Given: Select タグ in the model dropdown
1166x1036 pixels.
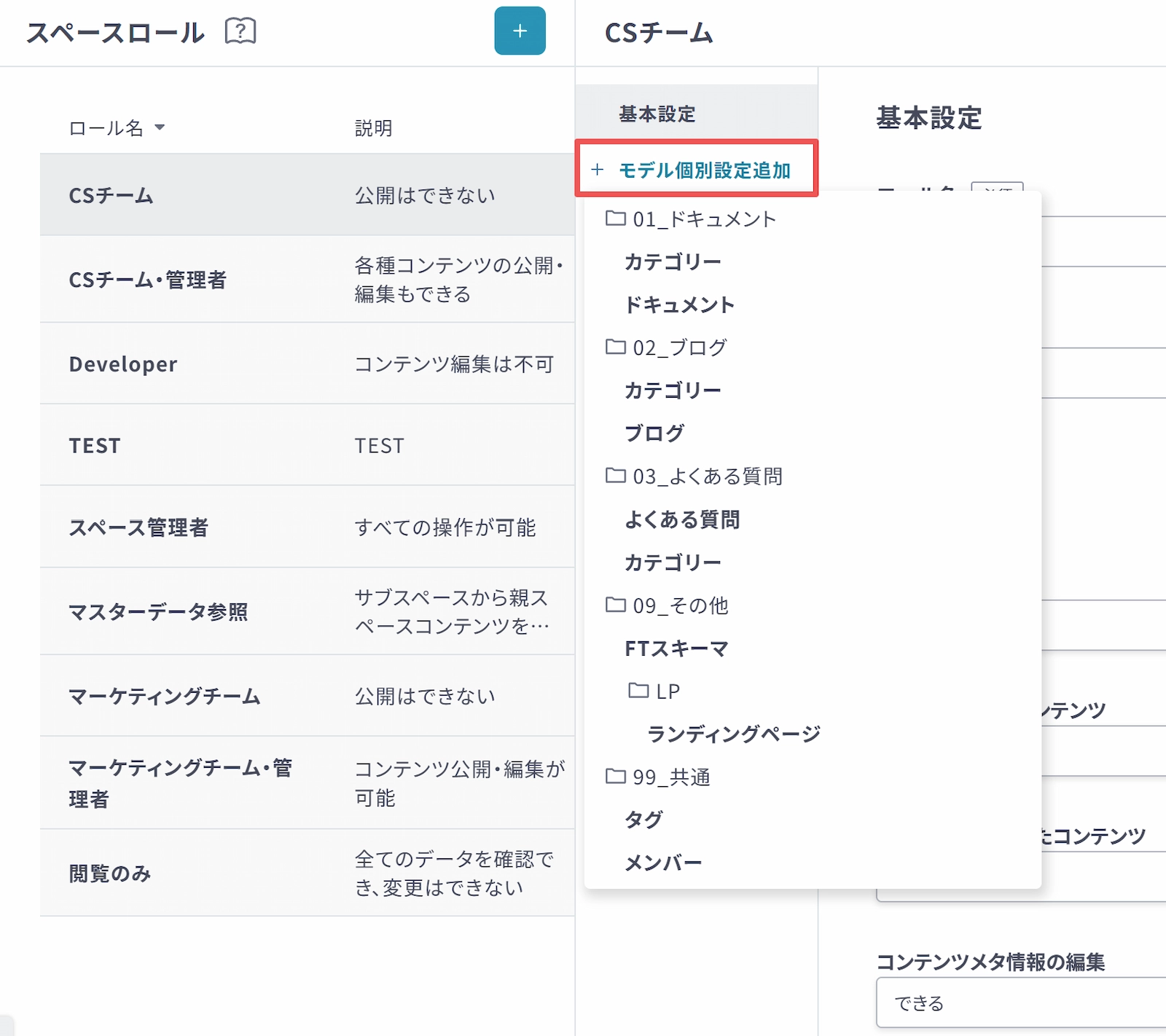Looking at the screenshot, I should click(643, 820).
